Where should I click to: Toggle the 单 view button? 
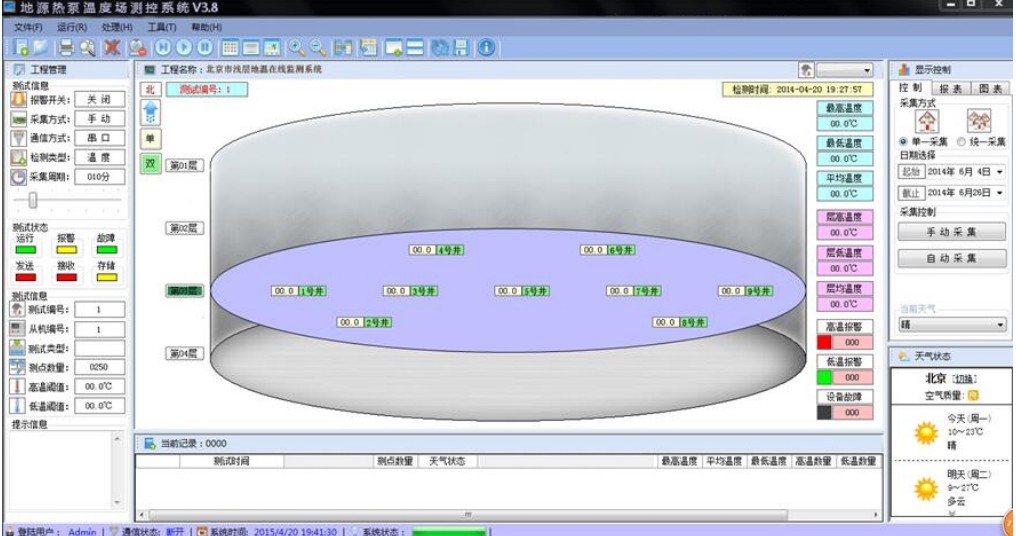coord(150,138)
